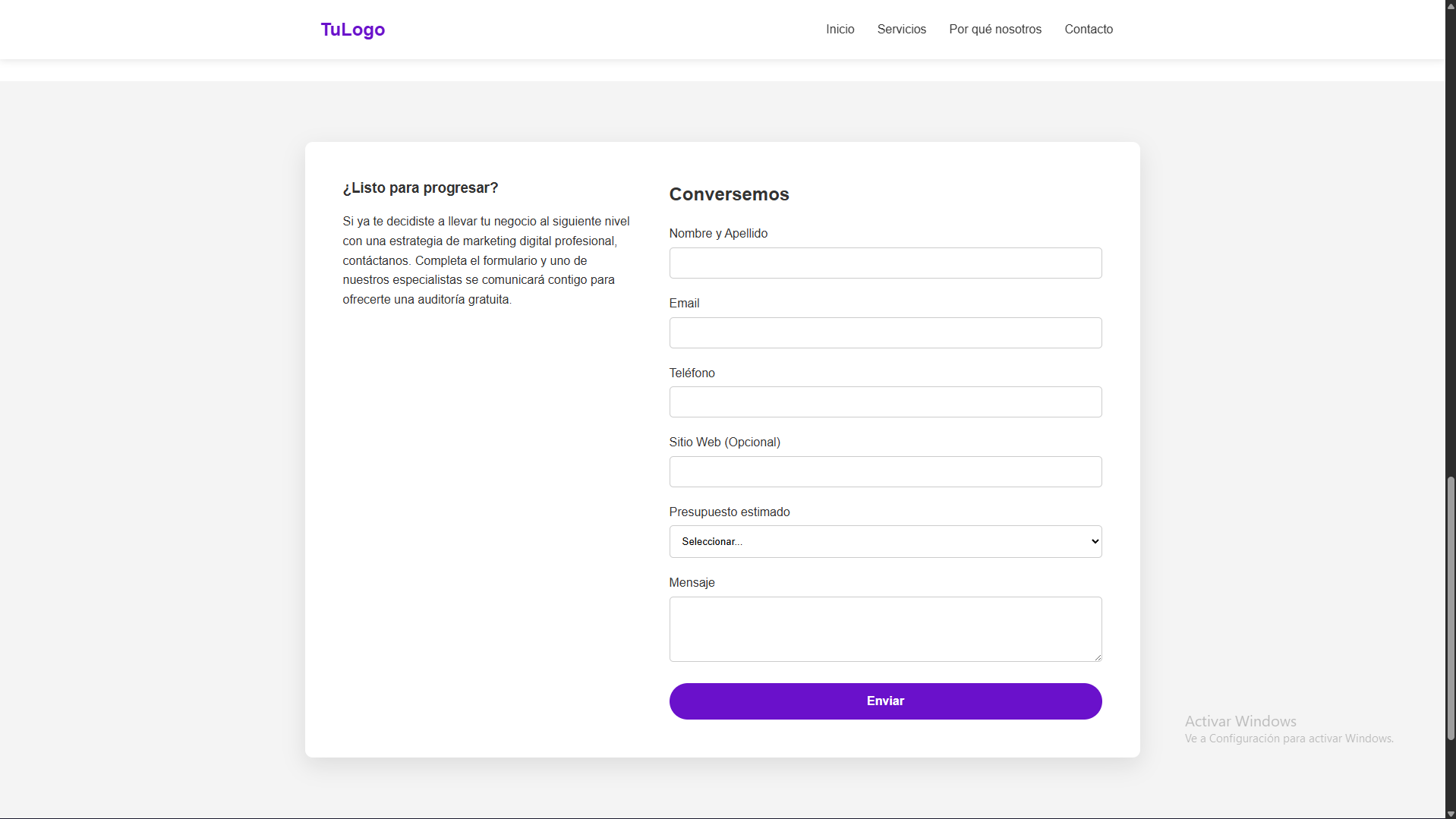
Task: Click the TuLogo brand logo
Action: pyautogui.click(x=352, y=30)
